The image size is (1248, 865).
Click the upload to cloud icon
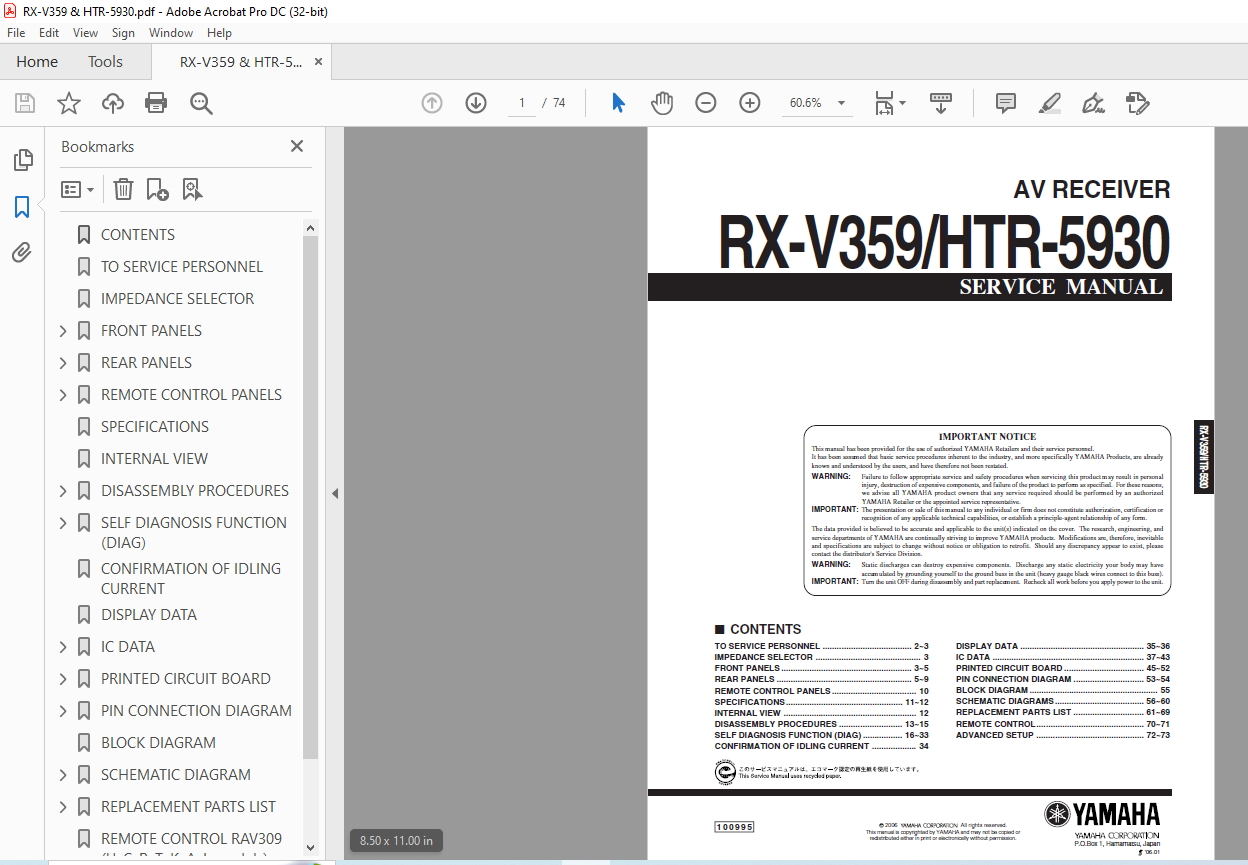113,103
